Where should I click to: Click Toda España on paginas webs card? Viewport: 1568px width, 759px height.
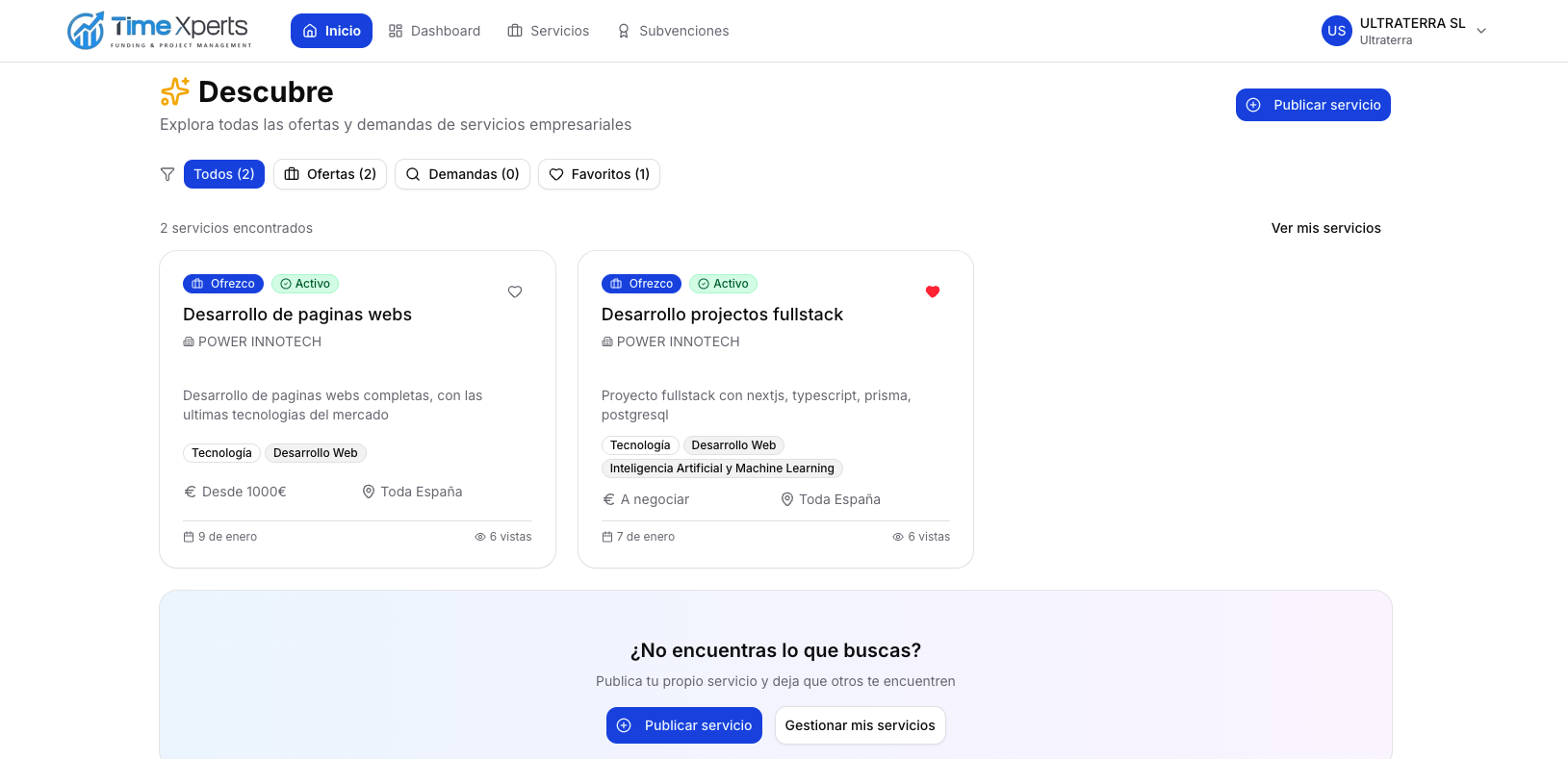(x=422, y=492)
